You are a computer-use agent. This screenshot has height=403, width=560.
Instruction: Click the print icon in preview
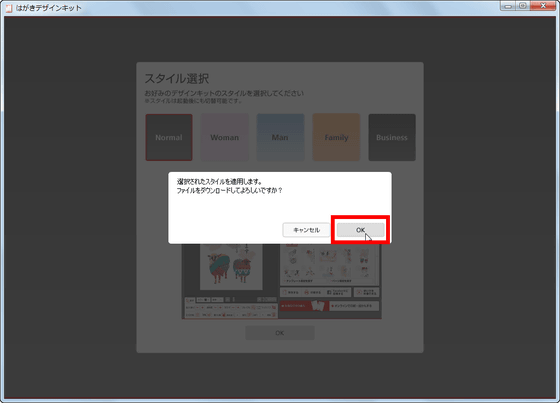coord(306,292)
